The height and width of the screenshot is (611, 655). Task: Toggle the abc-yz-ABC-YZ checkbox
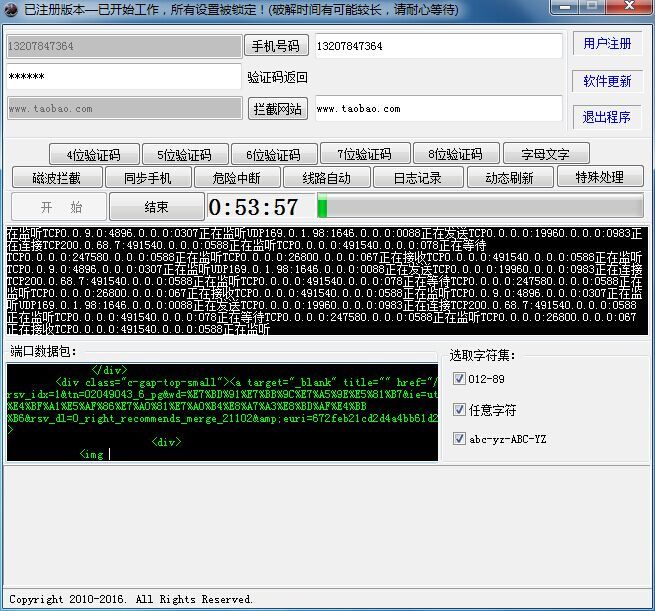pyautogui.click(x=459, y=439)
